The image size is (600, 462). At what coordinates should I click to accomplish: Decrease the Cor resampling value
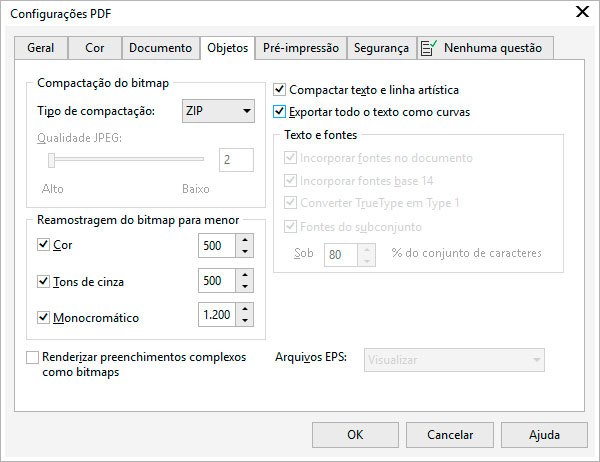pyautogui.click(x=246, y=251)
